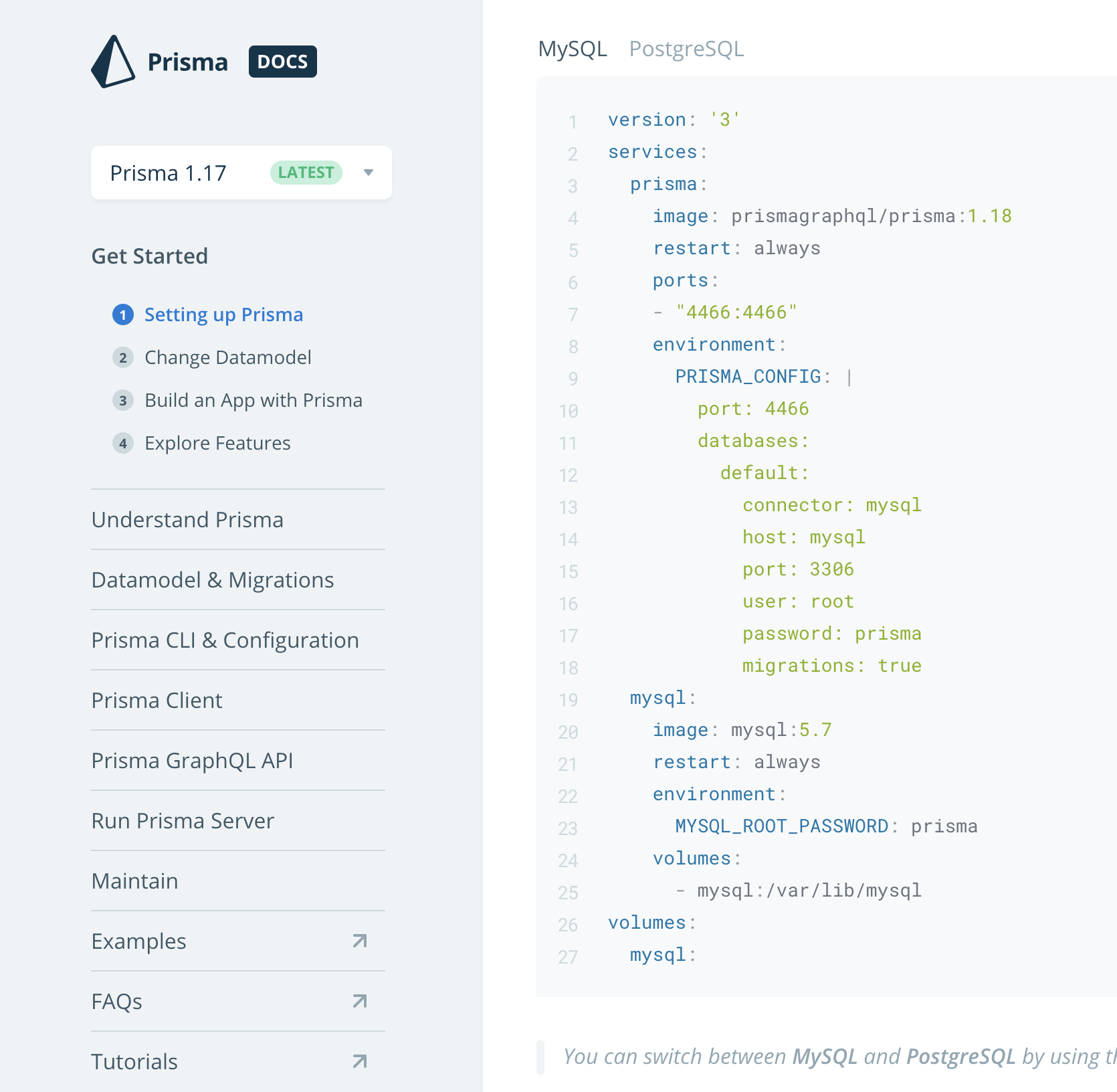Click the external arrow icon beside FAQs
Image resolution: width=1117 pixels, height=1092 pixels.
coord(360,1002)
